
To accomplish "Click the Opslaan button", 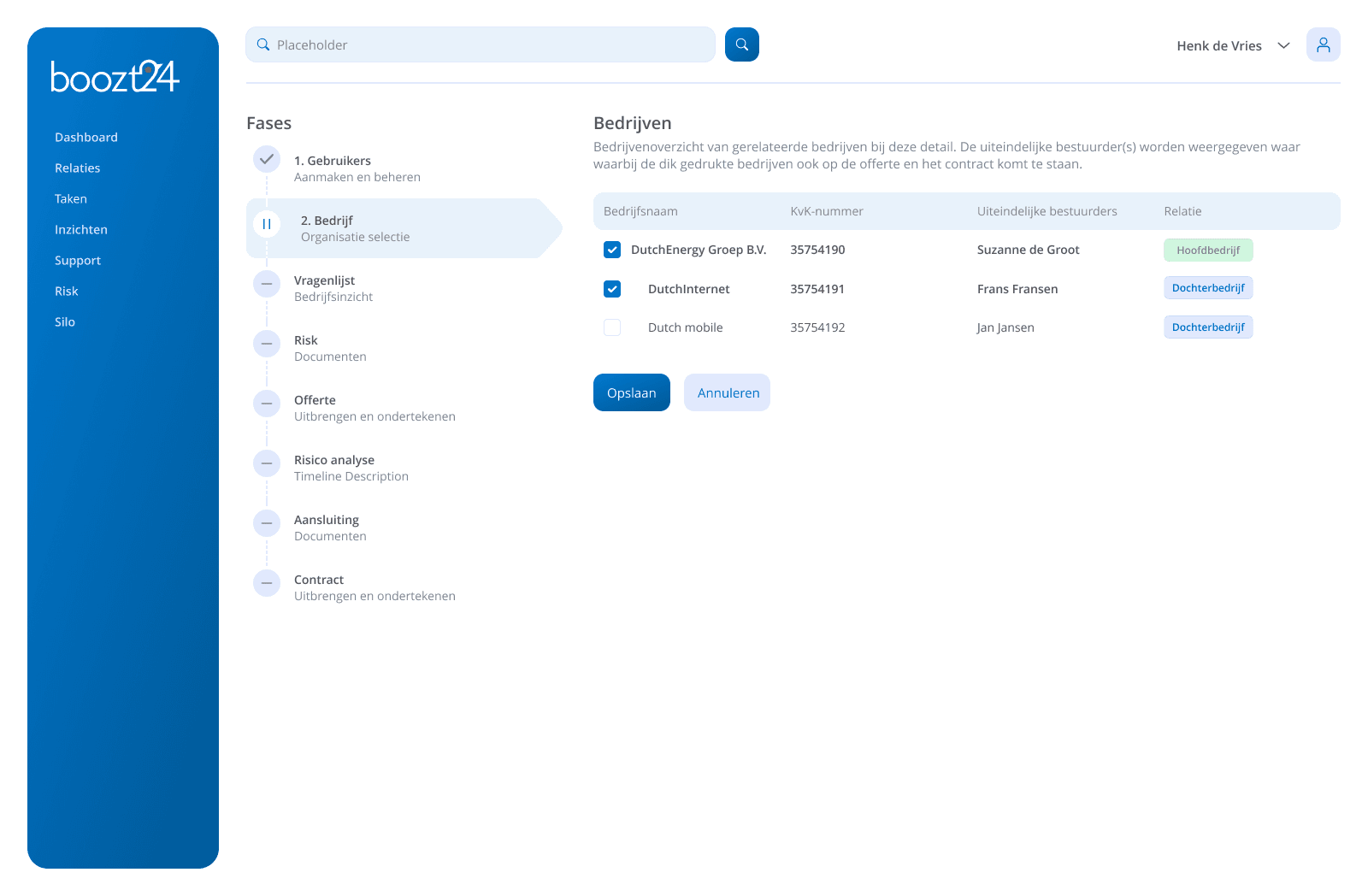I will [x=631, y=392].
